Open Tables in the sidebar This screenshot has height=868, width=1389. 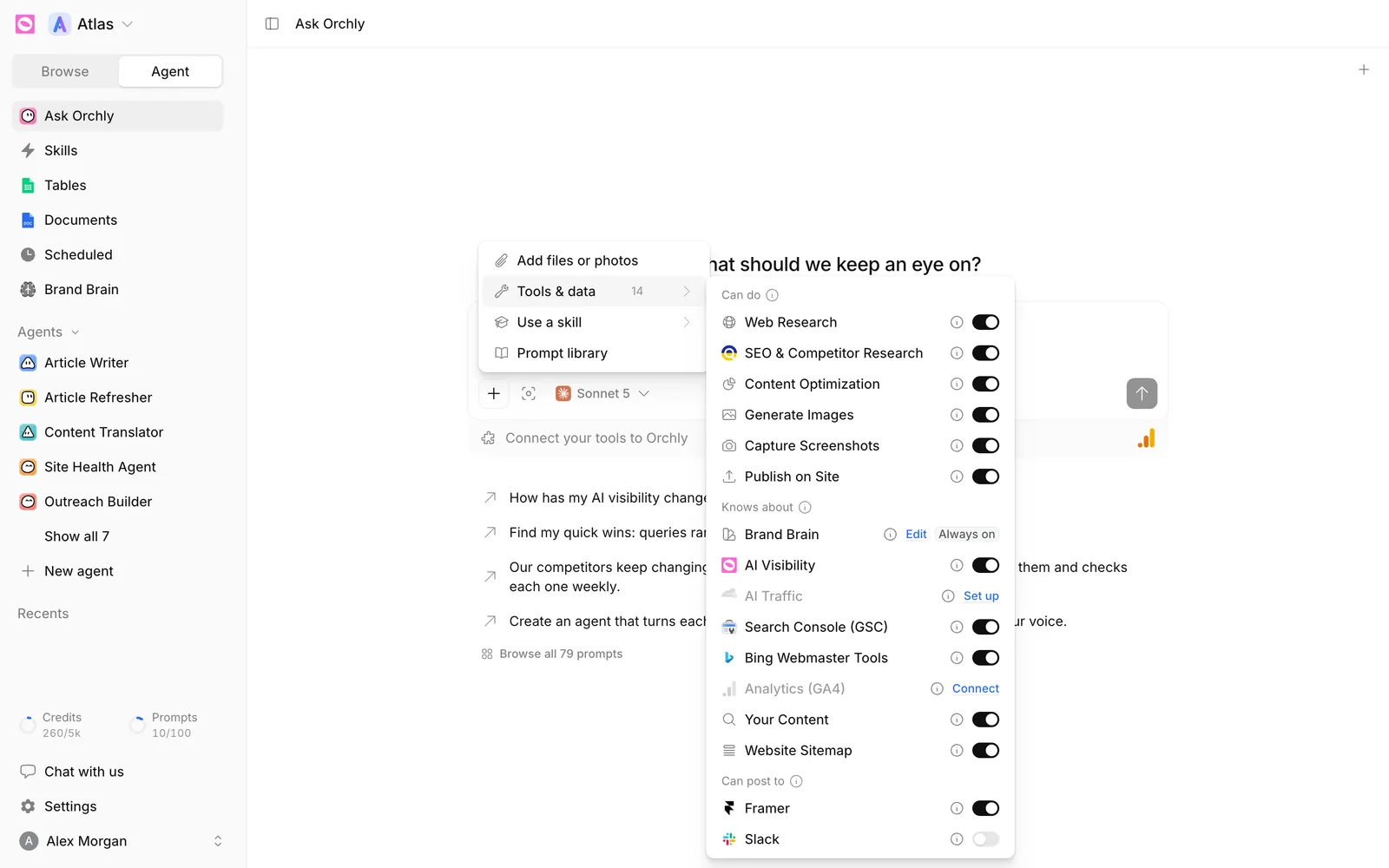pyautogui.click(x=118, y=185)
